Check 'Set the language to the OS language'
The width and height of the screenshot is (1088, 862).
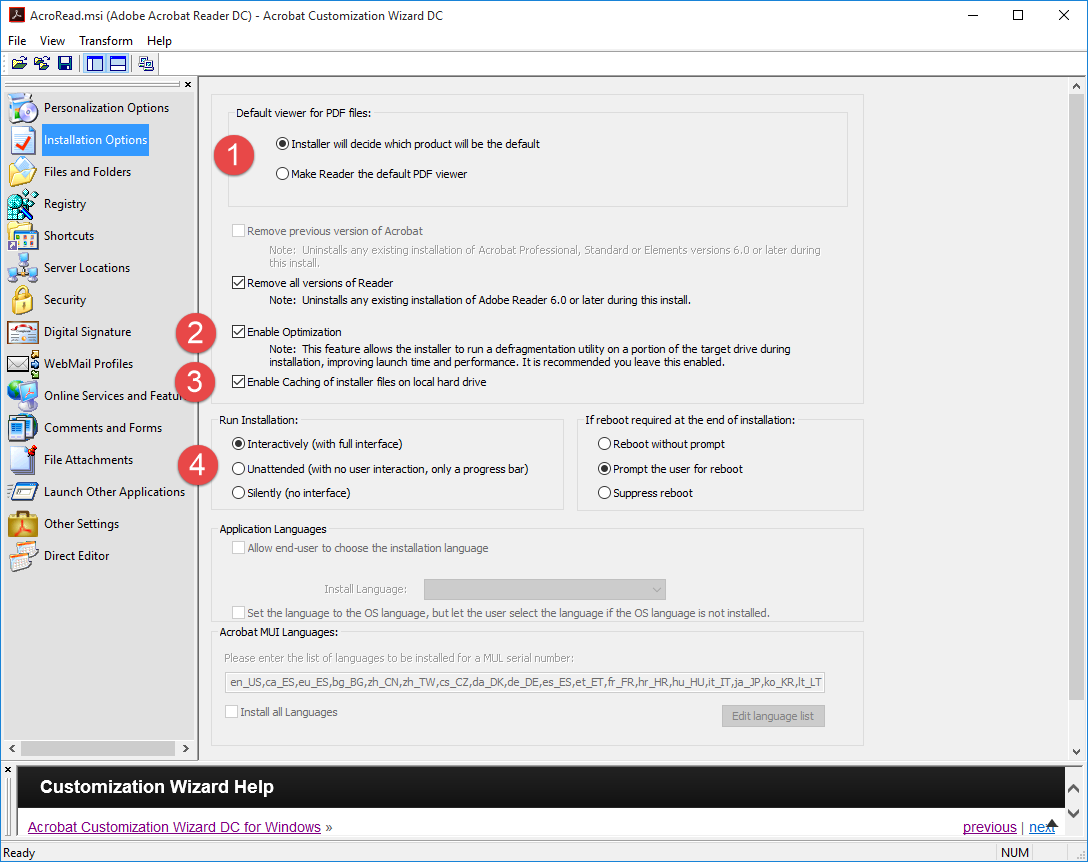238,613
